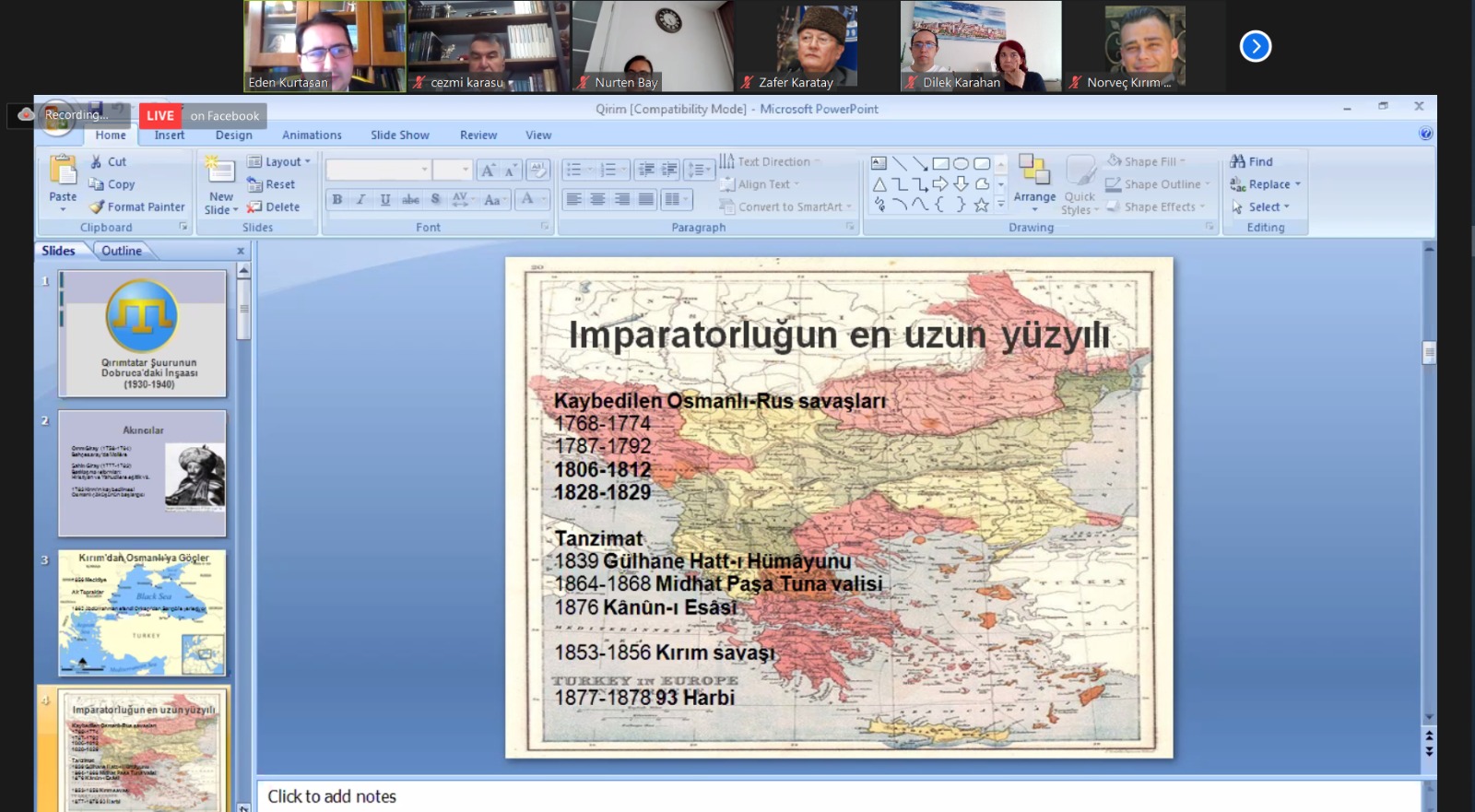
Task: Select the Right Arrow block shape
Action: (940, 184)
